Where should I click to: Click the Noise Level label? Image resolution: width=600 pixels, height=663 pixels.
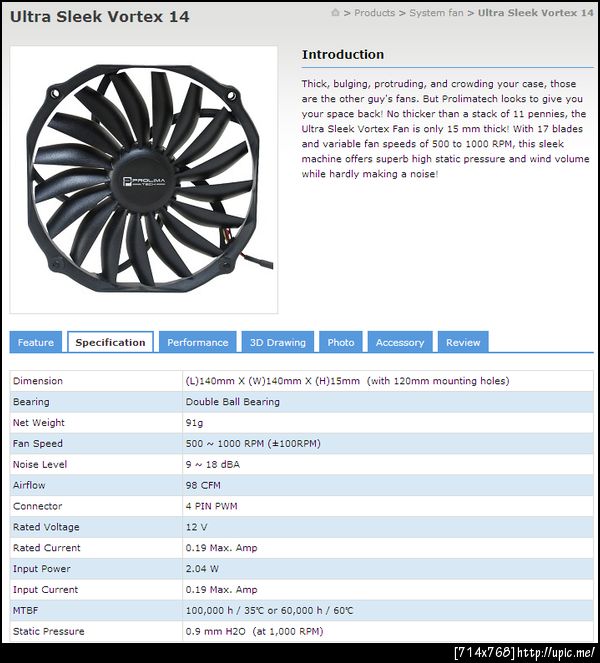[x=40, y=464]
